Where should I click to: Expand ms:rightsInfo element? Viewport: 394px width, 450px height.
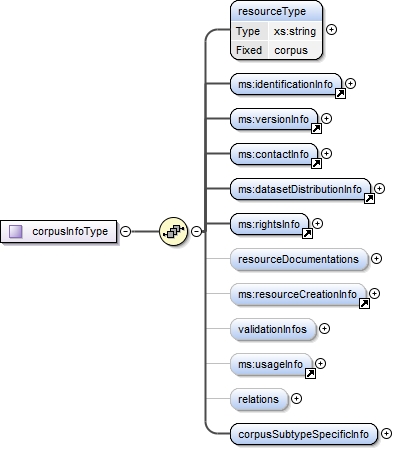point(317,223)
